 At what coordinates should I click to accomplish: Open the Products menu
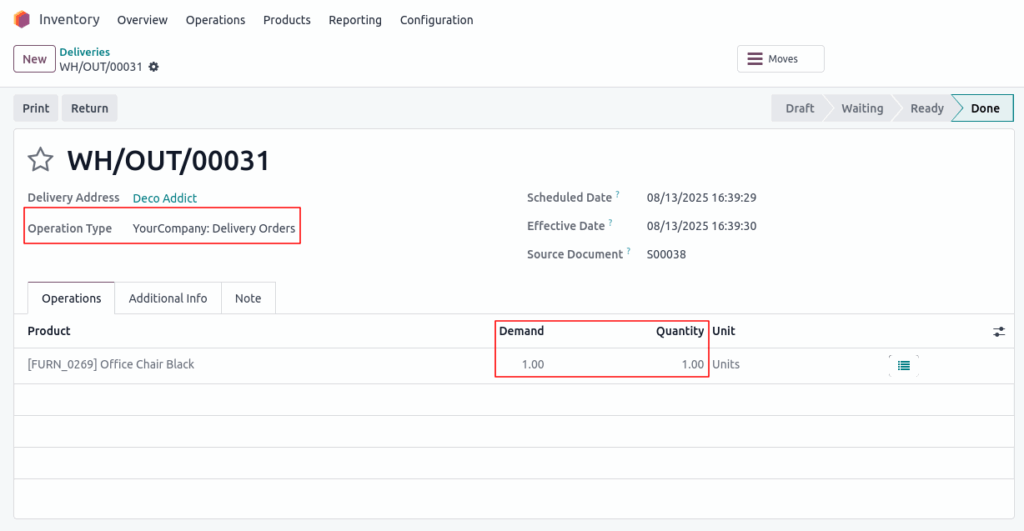coord(287,20)
